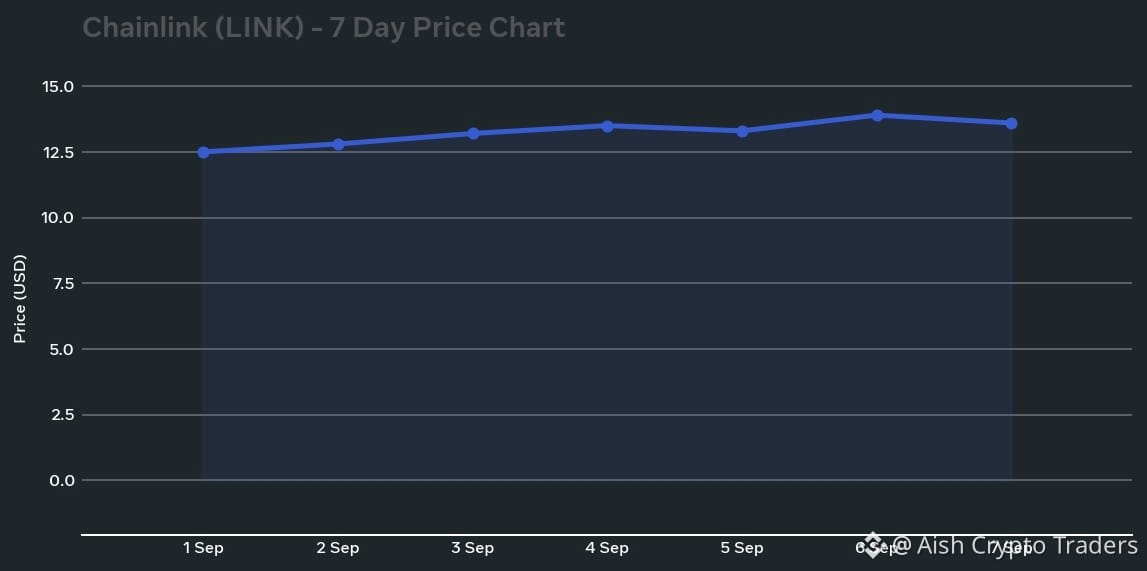This screenshot has height=571, width=1147.
Task: Select the 3 Sep data point
Action: click(x=473, y=134)
